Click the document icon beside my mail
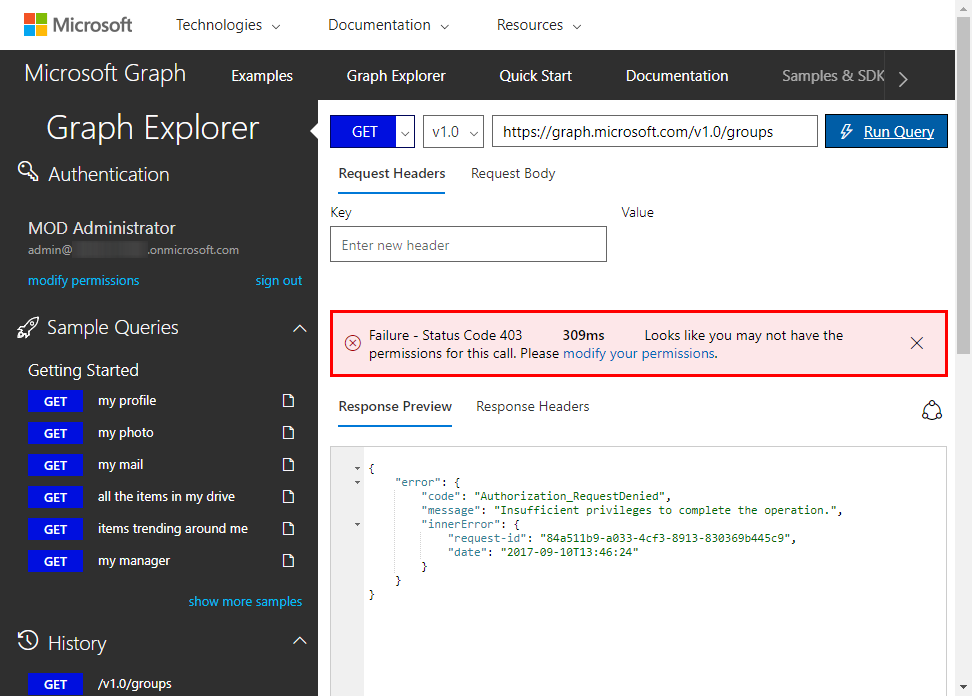 (x=288, y=465)
